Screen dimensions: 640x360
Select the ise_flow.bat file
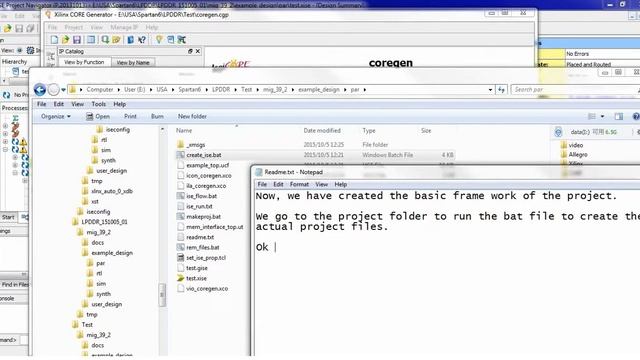(201, 196)
